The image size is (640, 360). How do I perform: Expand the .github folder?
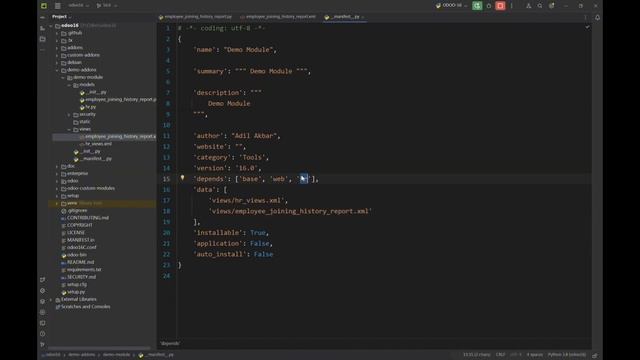[57, 33]
